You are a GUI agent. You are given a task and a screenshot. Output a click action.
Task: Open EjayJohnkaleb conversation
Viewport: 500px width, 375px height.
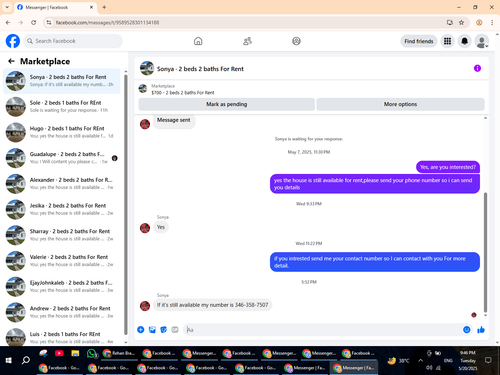tap(62, 286)
